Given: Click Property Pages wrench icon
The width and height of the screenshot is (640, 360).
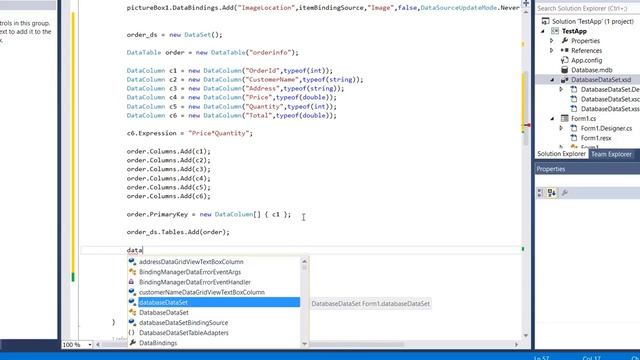Looking at the screenshot, I should [x=564, y=193].
